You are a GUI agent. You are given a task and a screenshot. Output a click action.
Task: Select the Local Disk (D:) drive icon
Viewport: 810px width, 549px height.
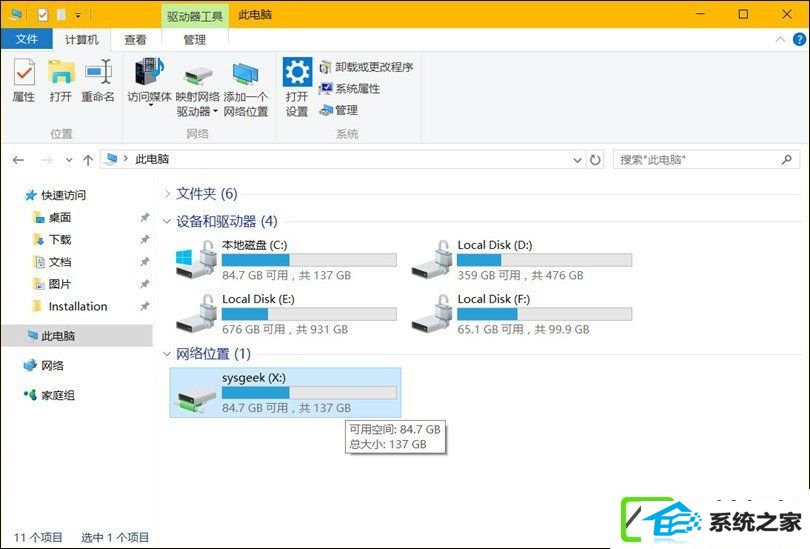point(432,260)
